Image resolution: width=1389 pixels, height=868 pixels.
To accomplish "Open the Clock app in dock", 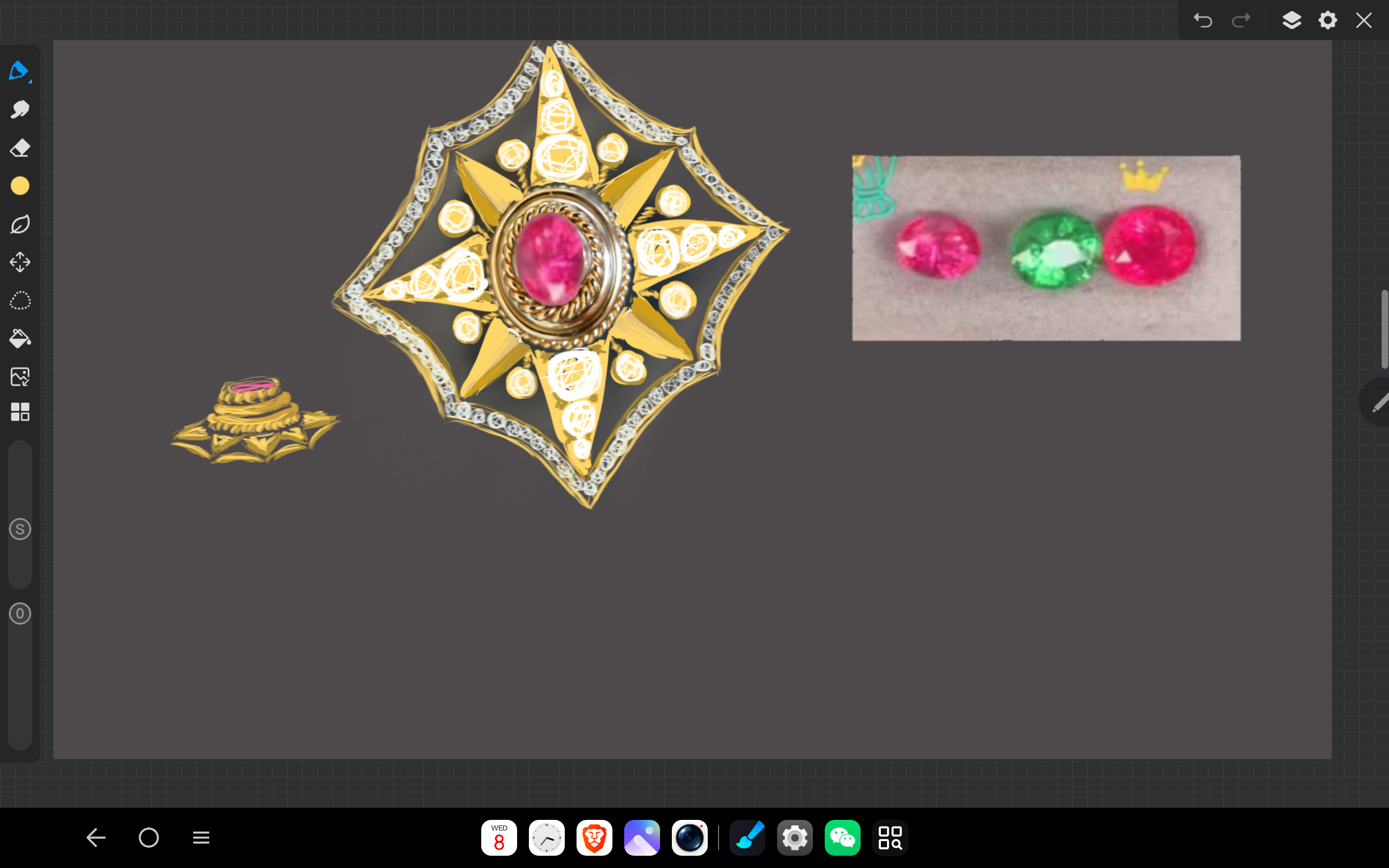I will pos(546,838).
